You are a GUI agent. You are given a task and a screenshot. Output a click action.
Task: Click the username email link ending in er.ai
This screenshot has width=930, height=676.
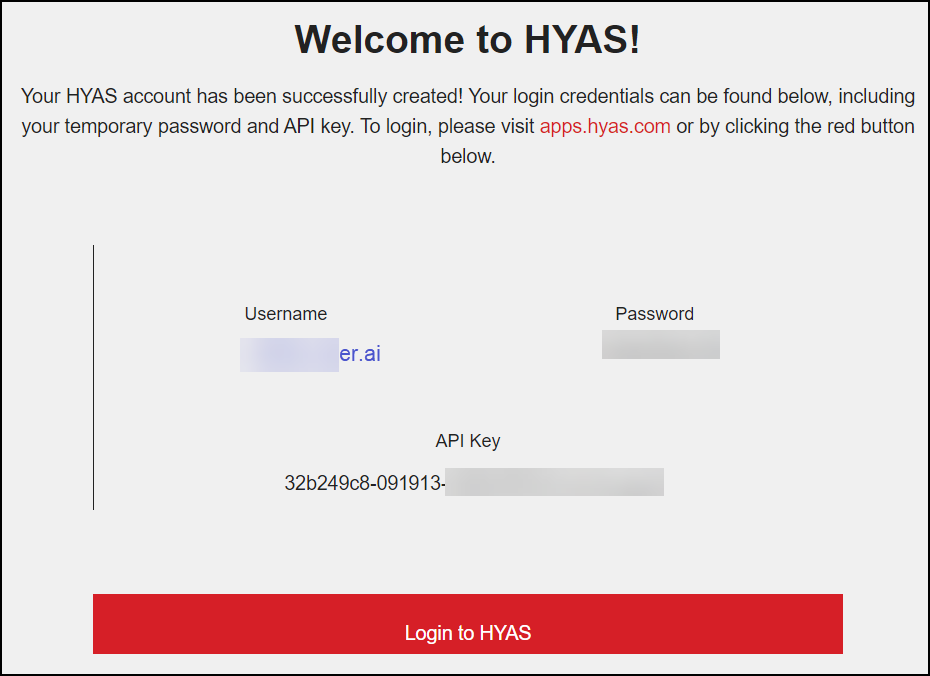click(x=360, y=354)
